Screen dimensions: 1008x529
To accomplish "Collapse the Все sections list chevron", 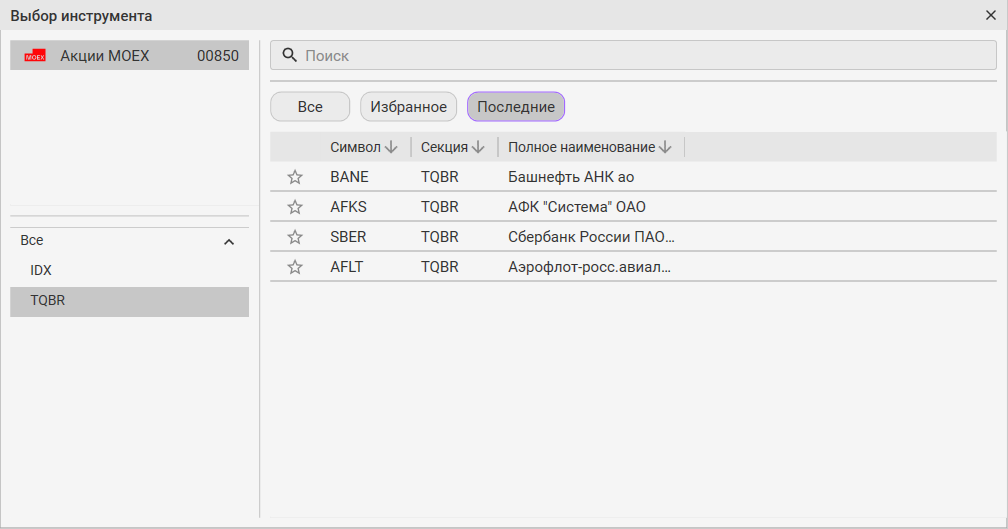I will coord(229,242).
